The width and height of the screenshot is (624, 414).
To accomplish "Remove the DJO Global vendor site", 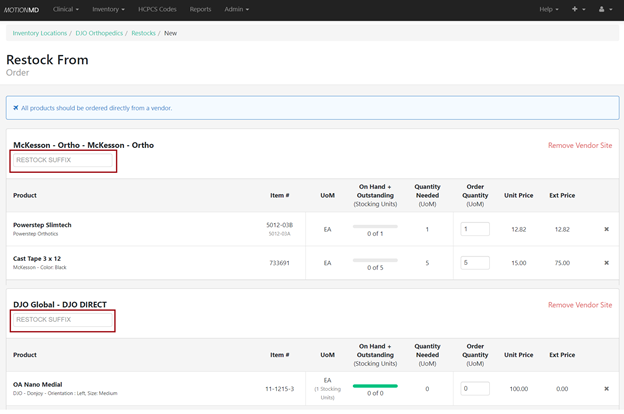I will click(x=579, y=304).
